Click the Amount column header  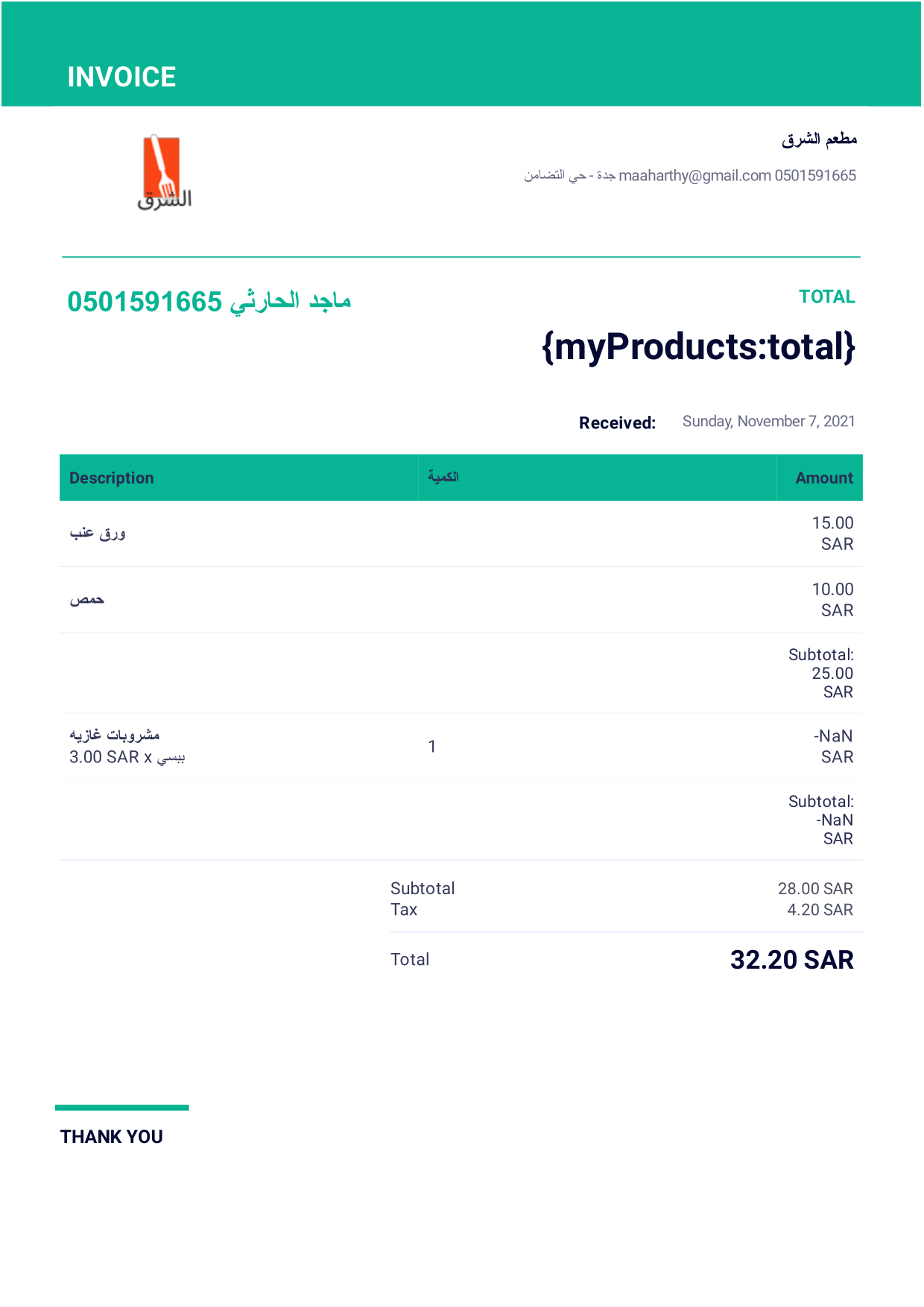pyautogui.click(x=823, y=478)
